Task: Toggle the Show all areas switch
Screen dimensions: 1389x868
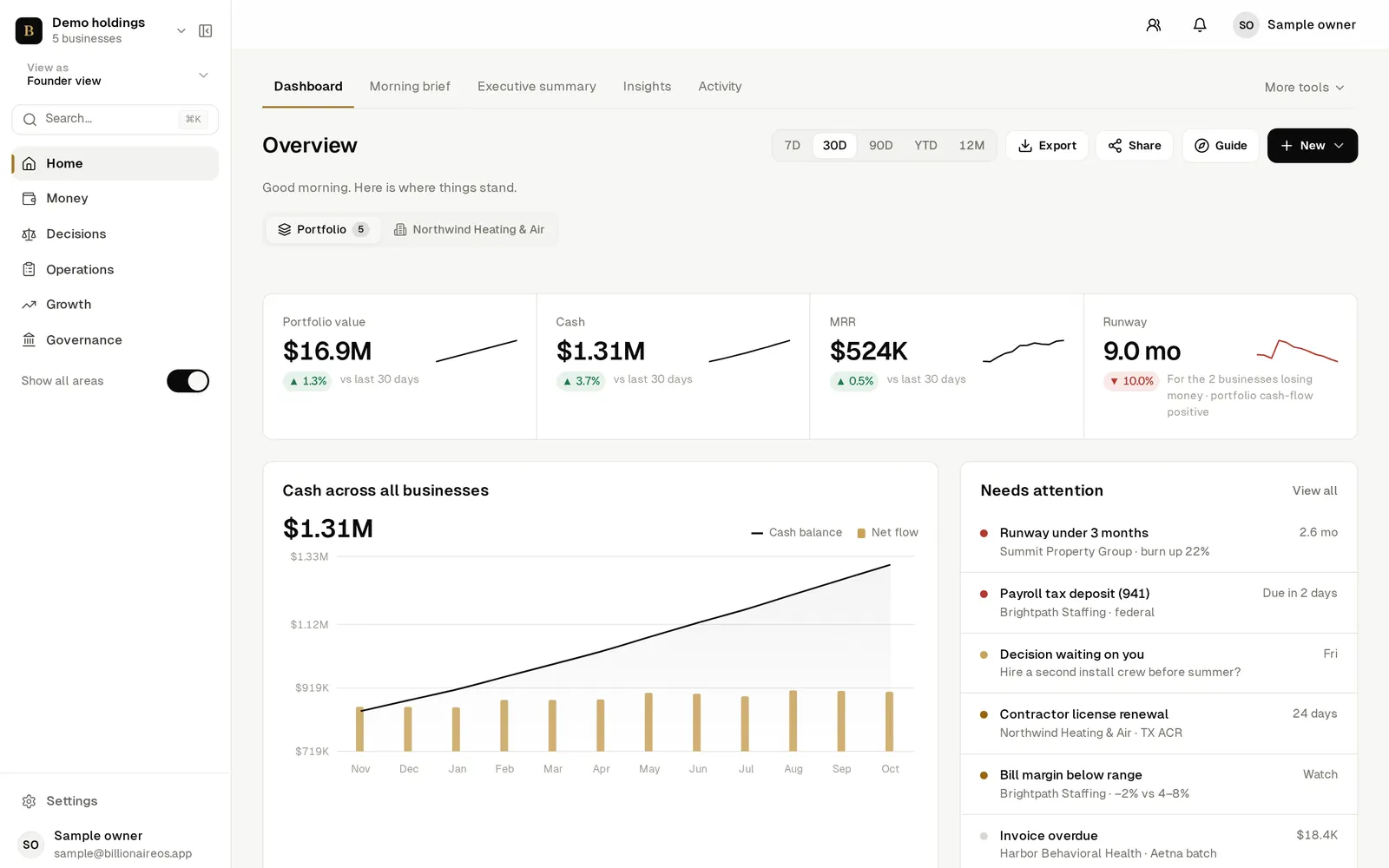Action: tap(188, 381)
